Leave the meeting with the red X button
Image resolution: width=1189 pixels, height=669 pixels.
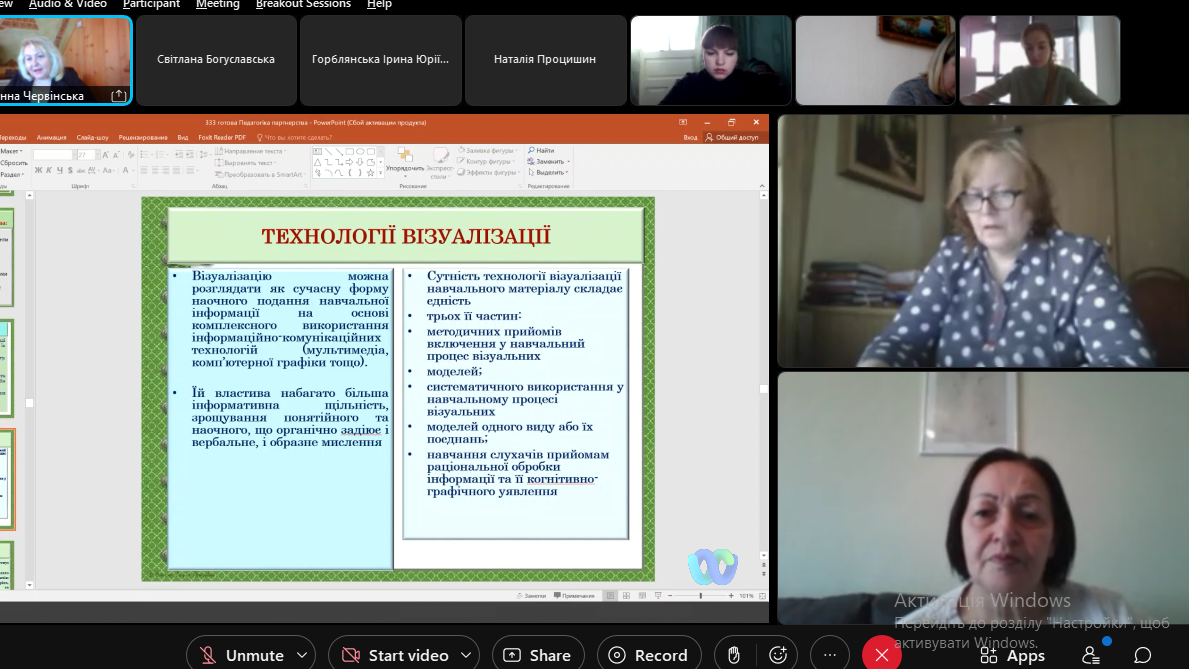coord(881,655)
